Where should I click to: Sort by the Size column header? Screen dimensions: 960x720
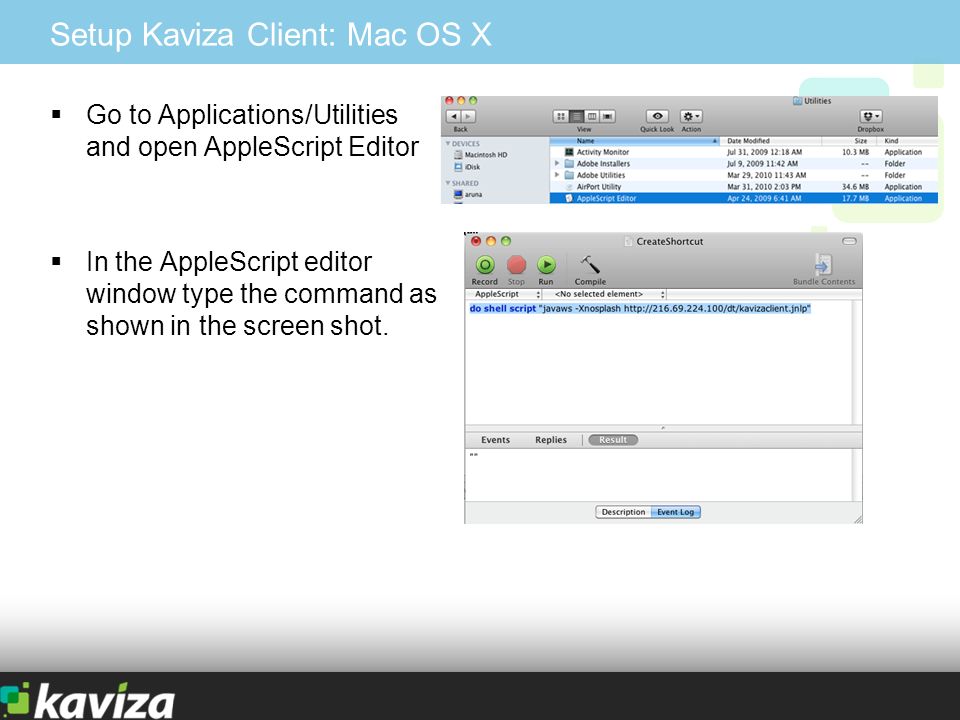848,141
